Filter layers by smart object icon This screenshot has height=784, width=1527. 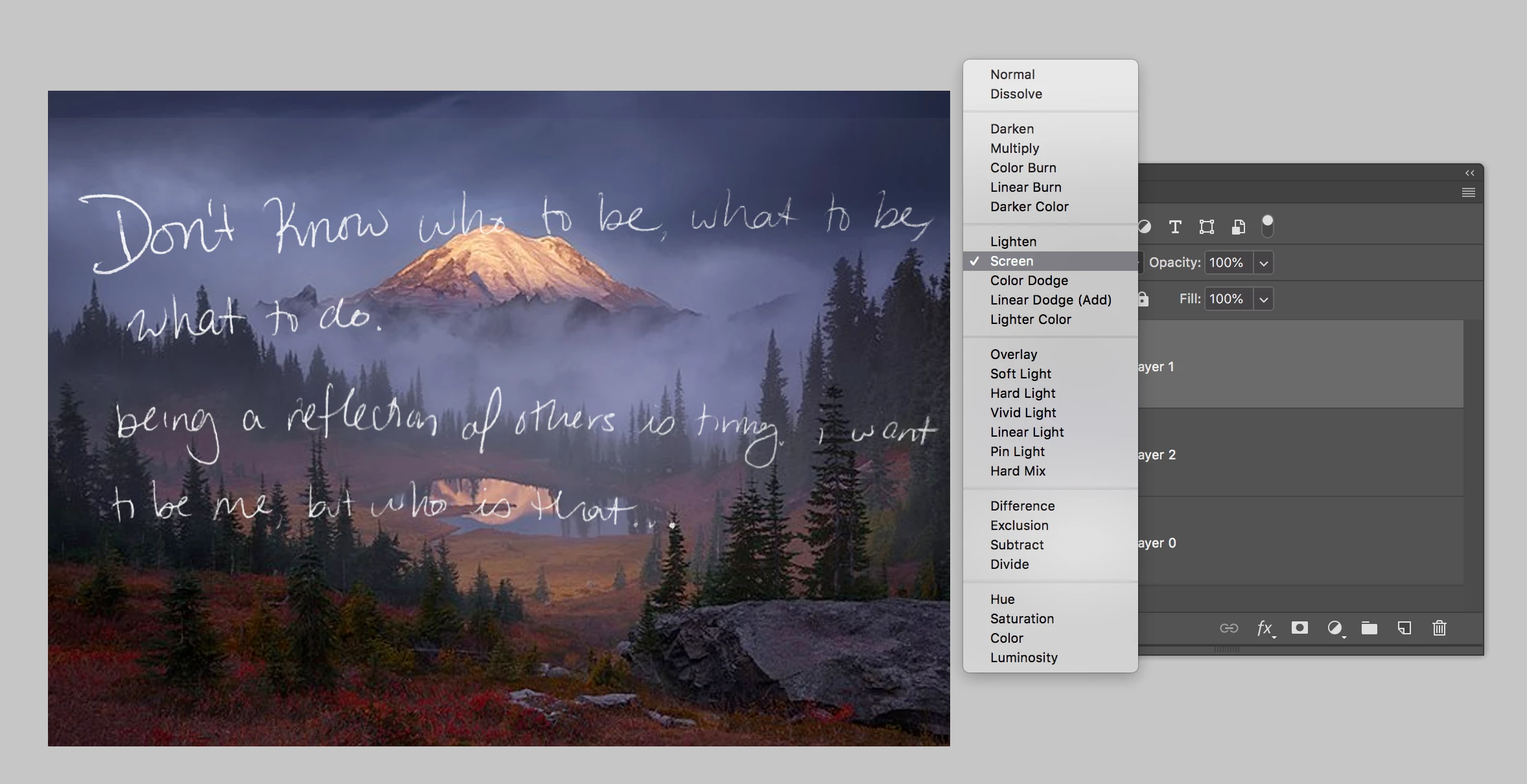[x=1238, y=227]
